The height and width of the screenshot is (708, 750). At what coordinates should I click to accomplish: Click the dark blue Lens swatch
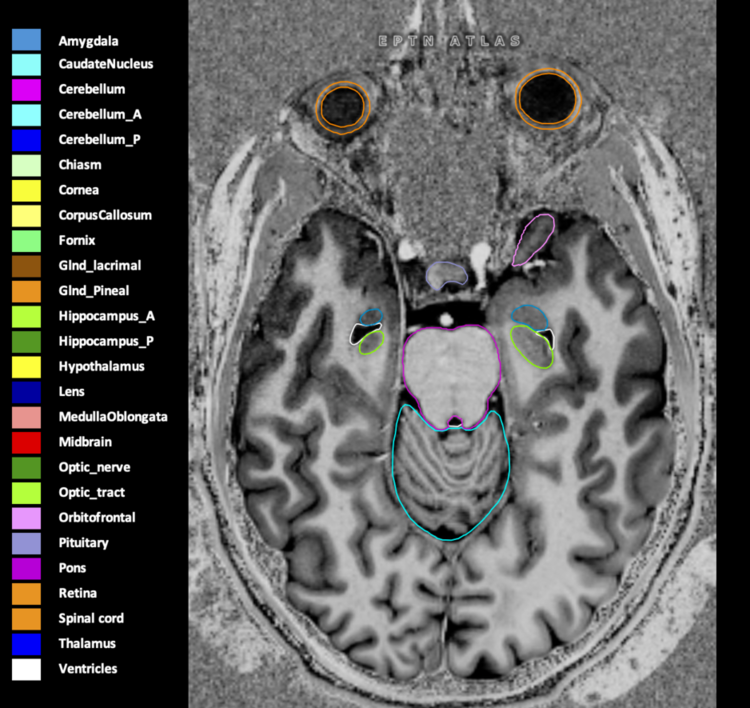(x=26, y=392)
